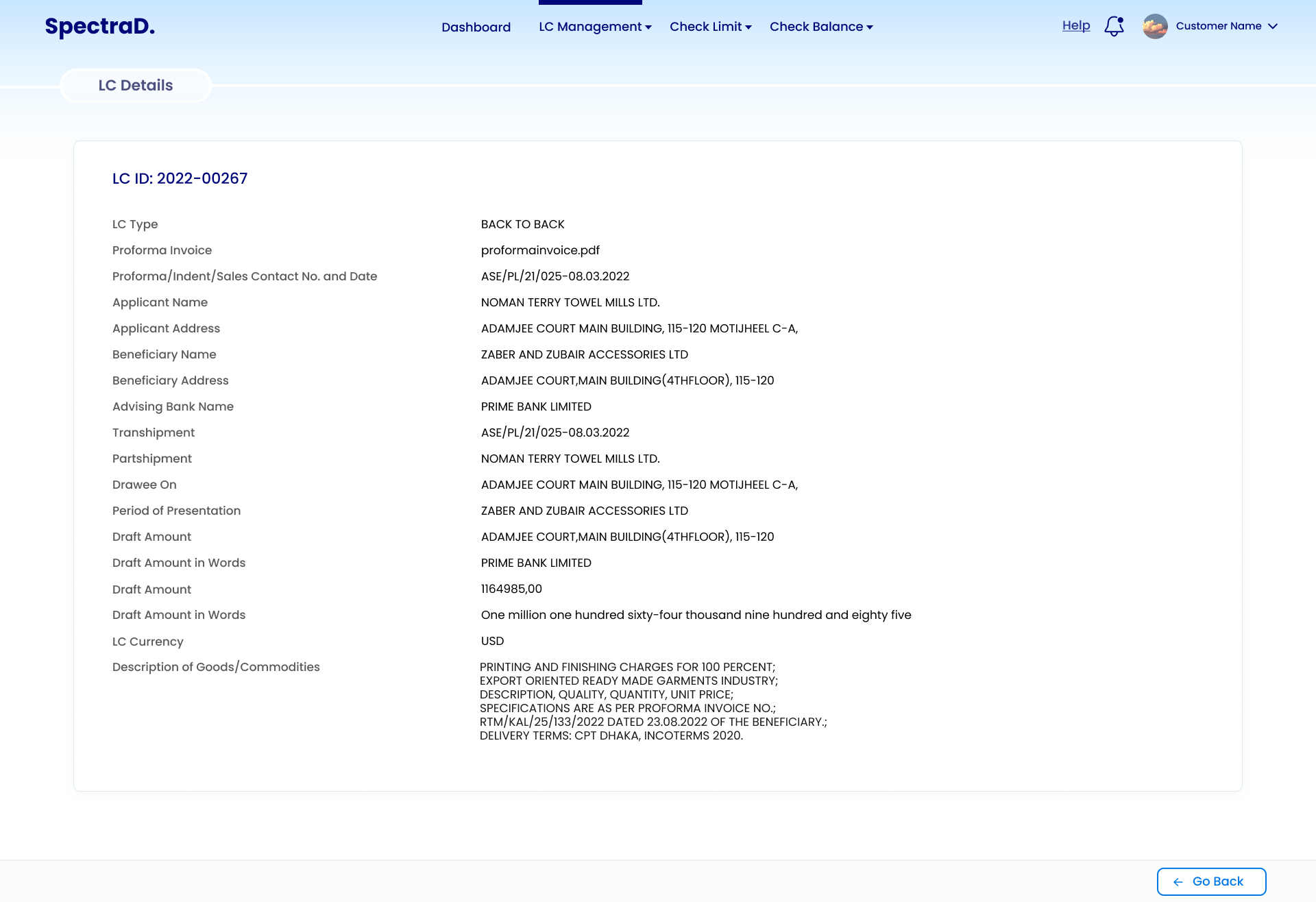Image resolution: width=1316 pixels, height=902 pixels.
Task: Select the 1164985,00 draft amount value
Action: pos(511,589)
